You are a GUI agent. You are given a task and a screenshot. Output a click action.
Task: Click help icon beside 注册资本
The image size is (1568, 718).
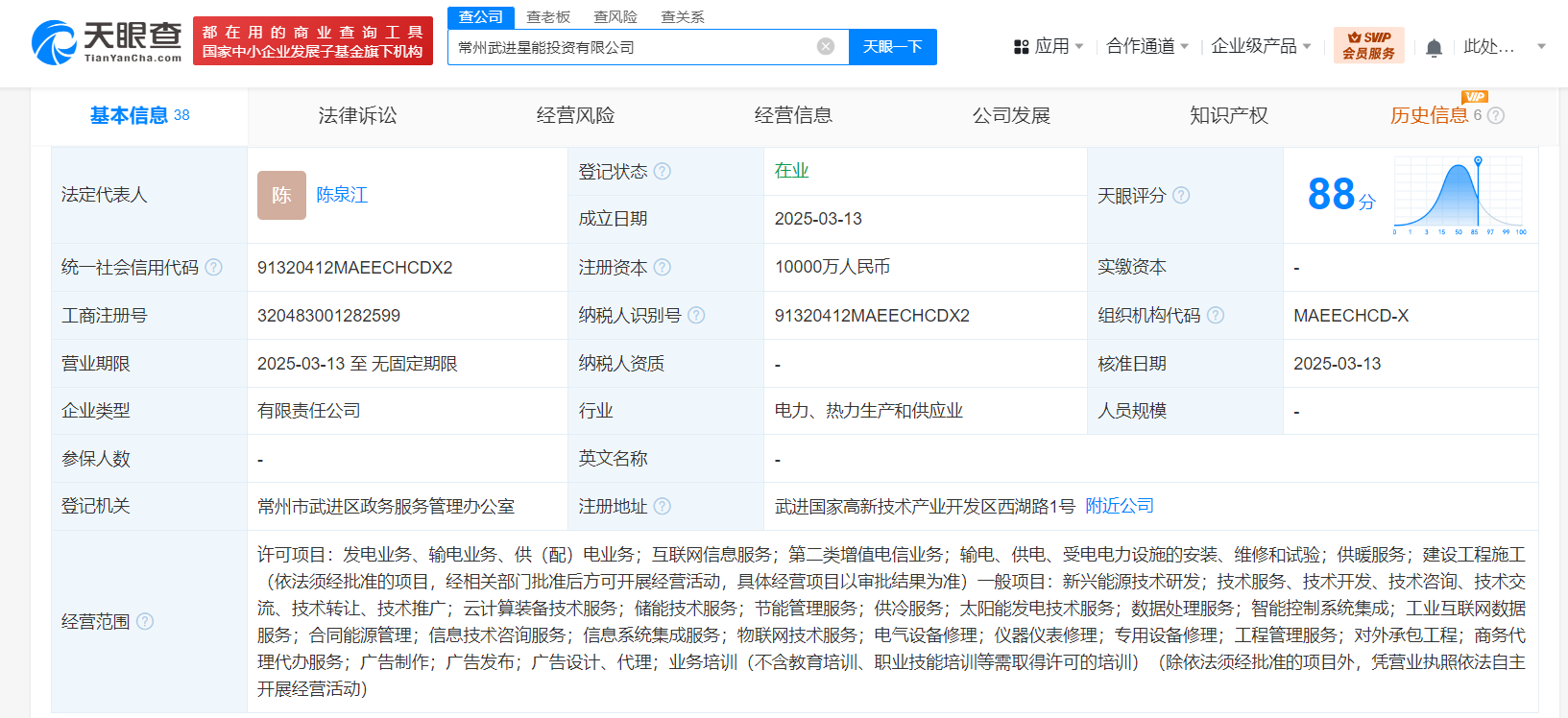click(663, 268)
